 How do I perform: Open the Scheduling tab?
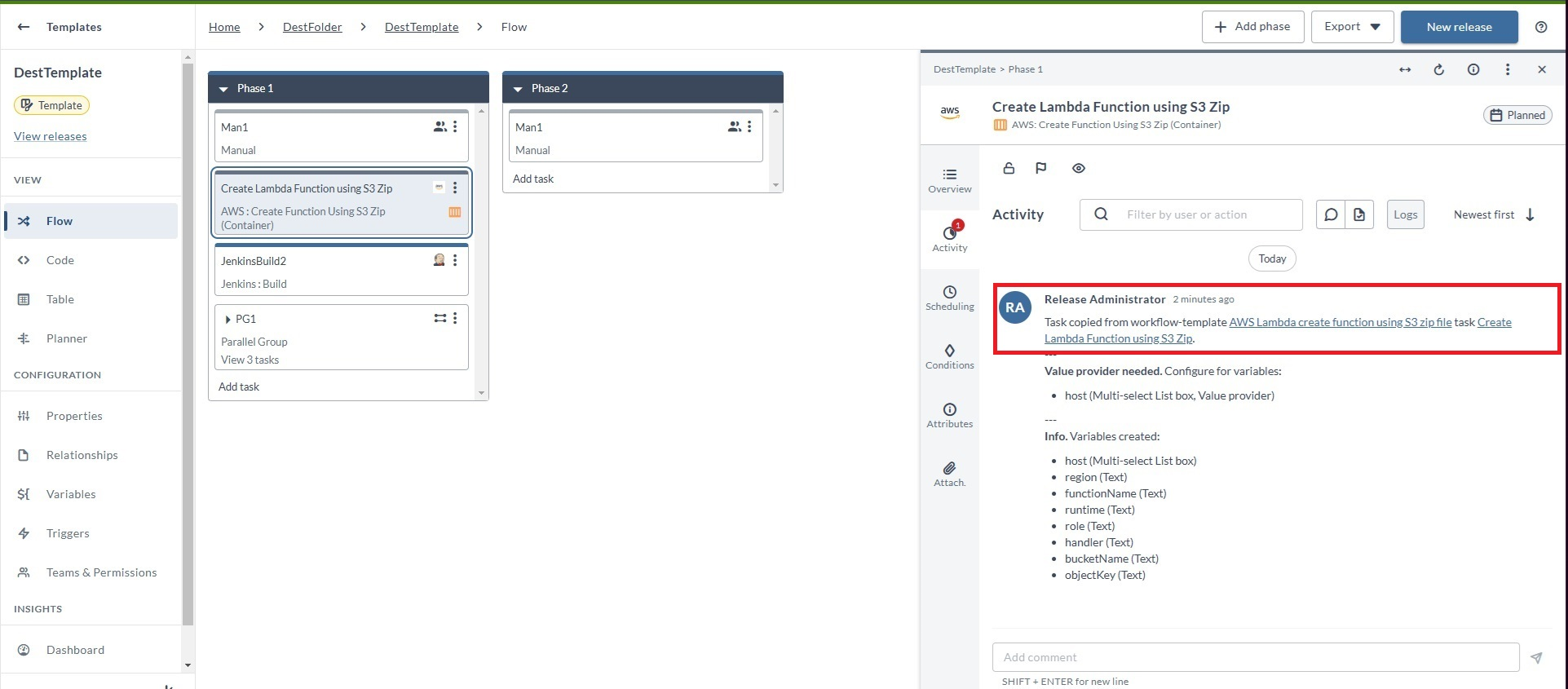pyautogui.click(x=950, y=298)
